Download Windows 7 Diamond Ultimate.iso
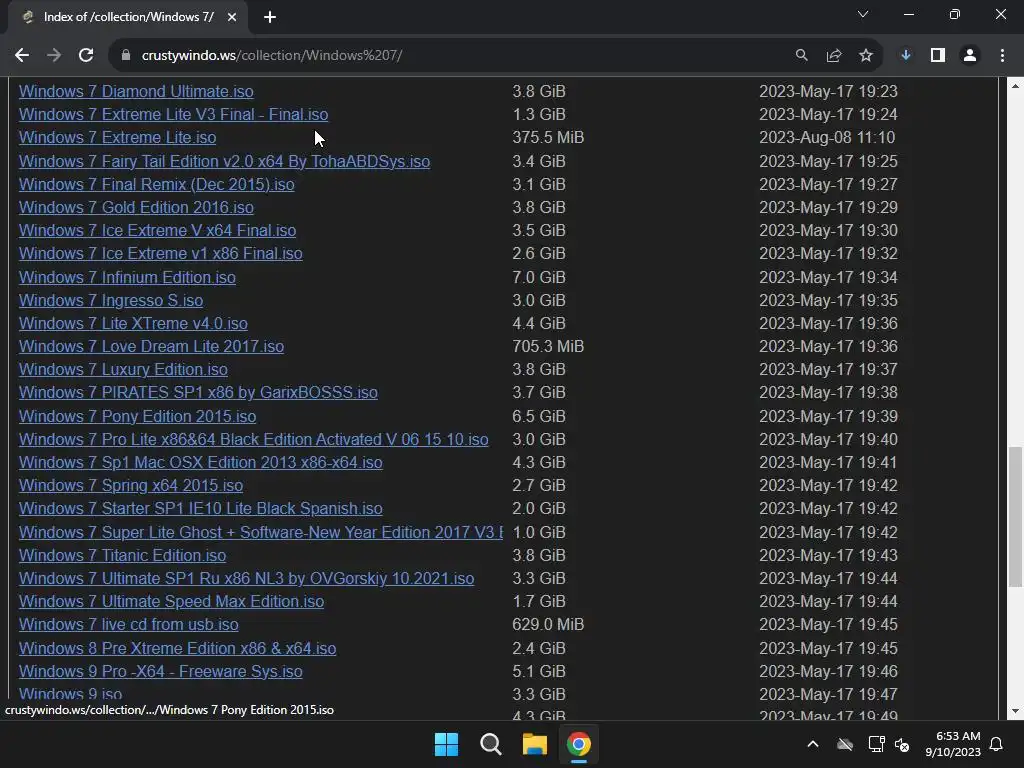 (x=136, y=91)
